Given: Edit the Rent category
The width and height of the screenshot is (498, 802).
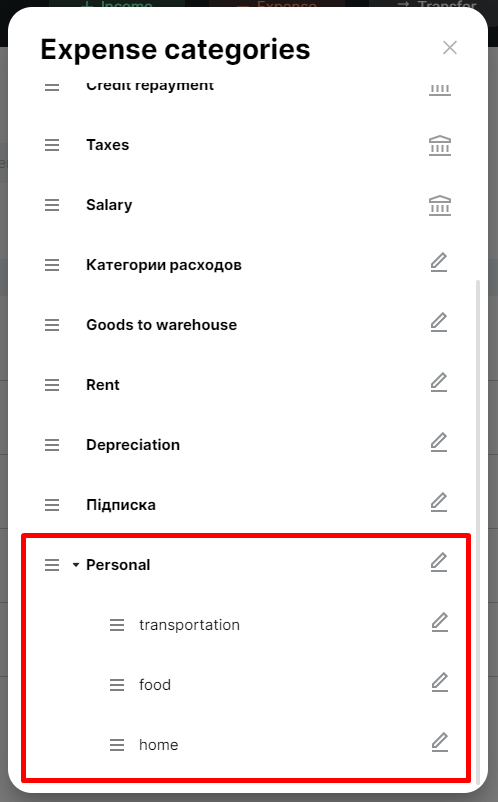Looking at the screenshot, I should pyautogui.click(x=439, y=383).
